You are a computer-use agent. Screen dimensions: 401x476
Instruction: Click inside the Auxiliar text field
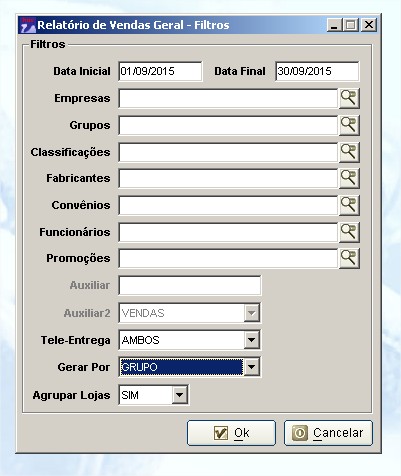point(190,285)
